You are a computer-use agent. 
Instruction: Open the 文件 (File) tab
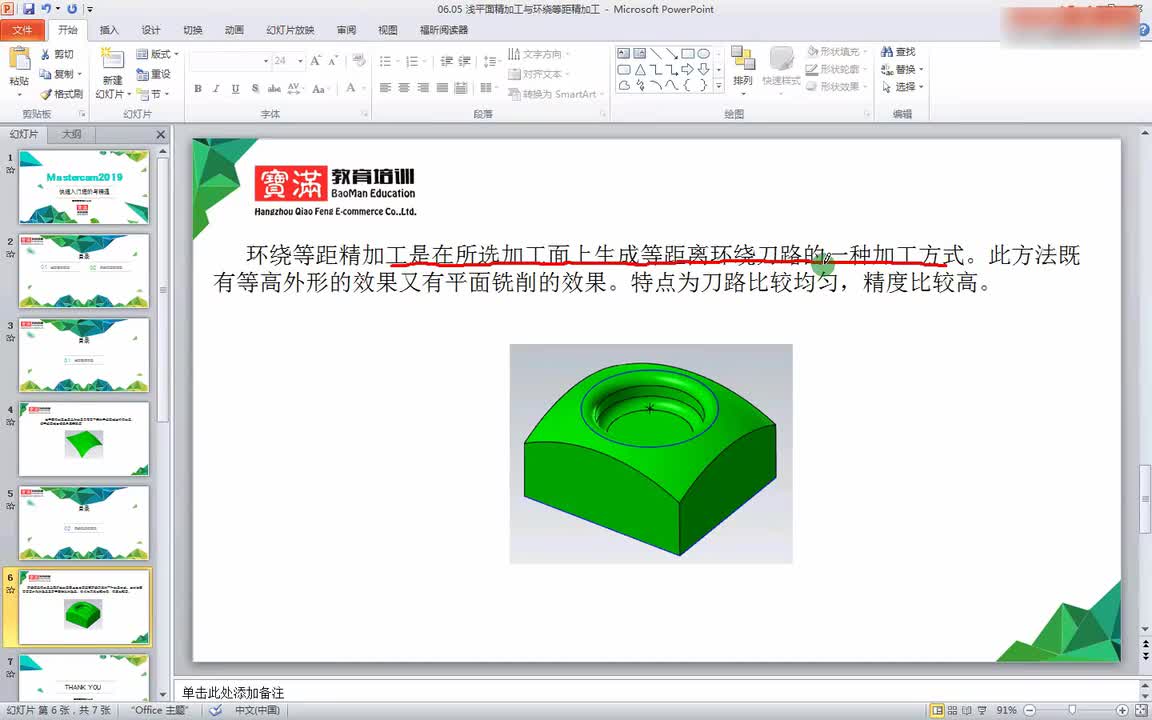pyautogui.click(x=22, y=30)
